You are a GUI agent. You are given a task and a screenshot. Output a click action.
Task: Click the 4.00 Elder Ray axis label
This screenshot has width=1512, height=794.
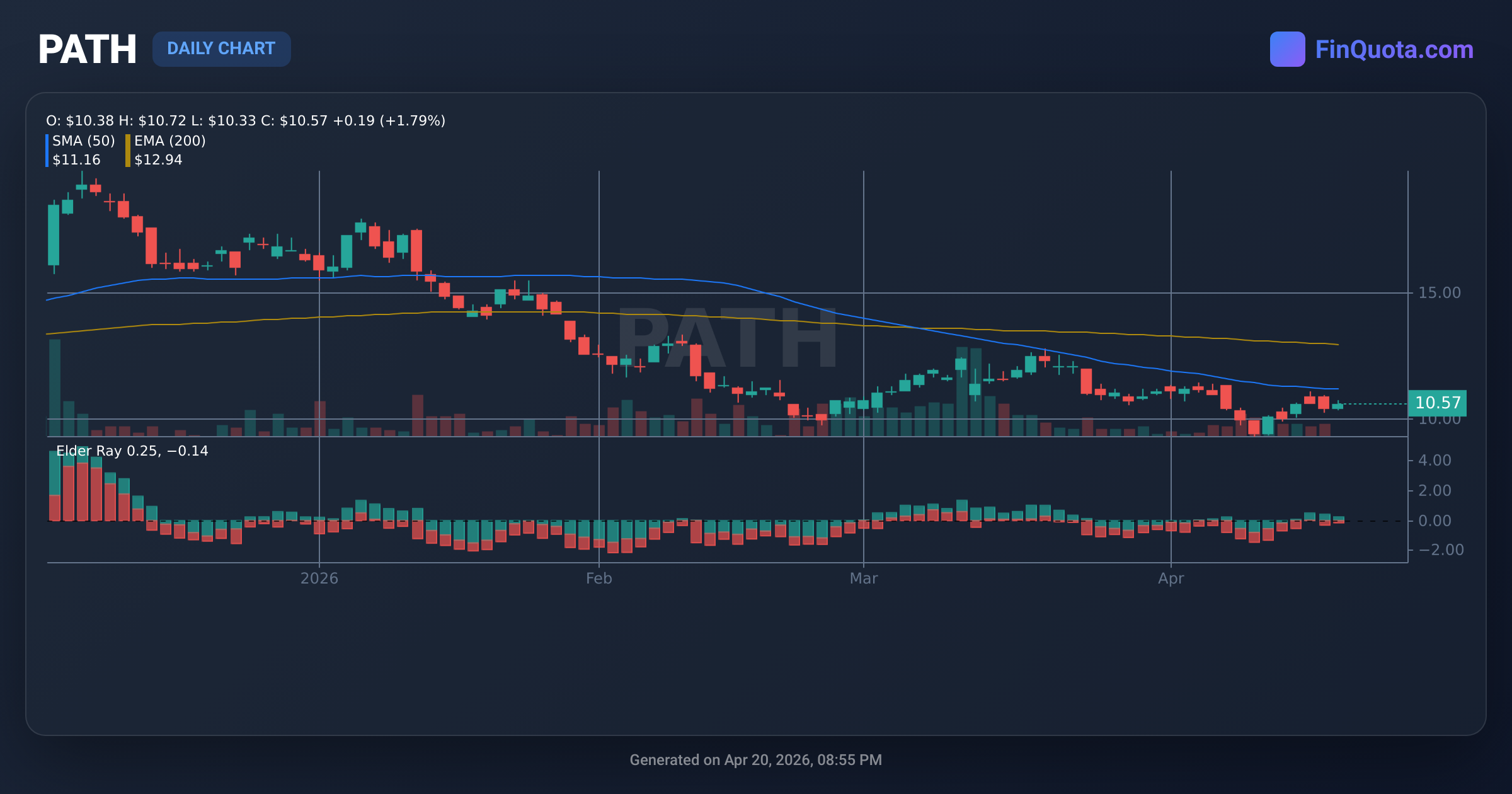tap(1434, 461)
